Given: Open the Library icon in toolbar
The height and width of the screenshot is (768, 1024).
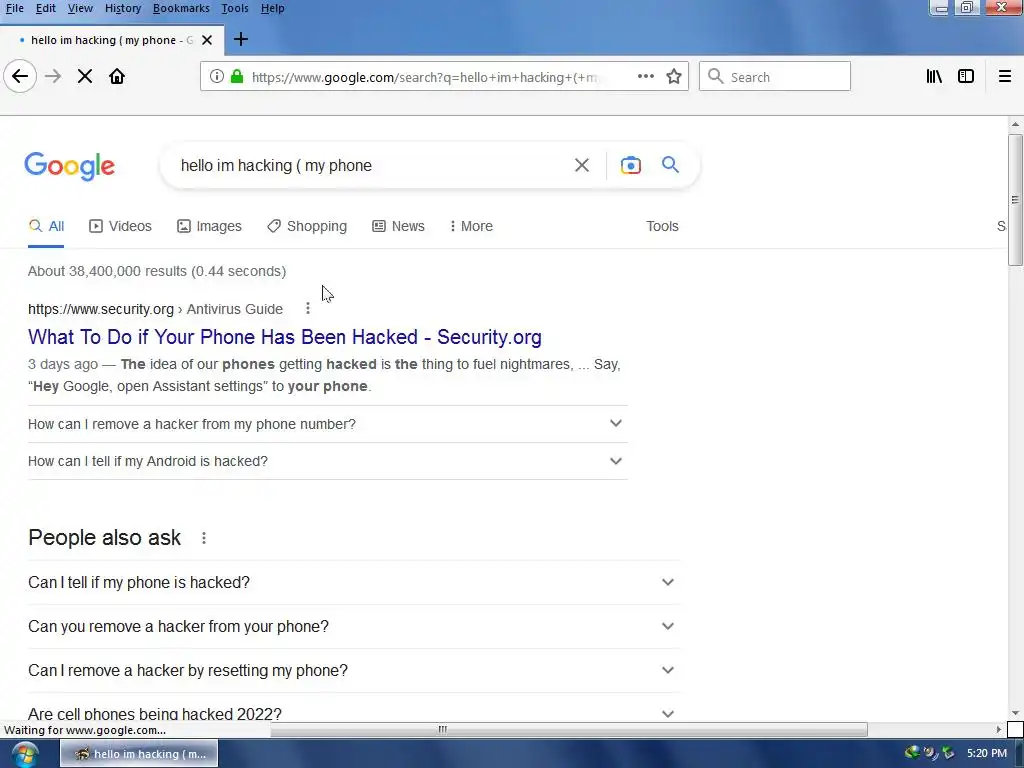Looking at the screenshot, I should (x=934, y=76).
